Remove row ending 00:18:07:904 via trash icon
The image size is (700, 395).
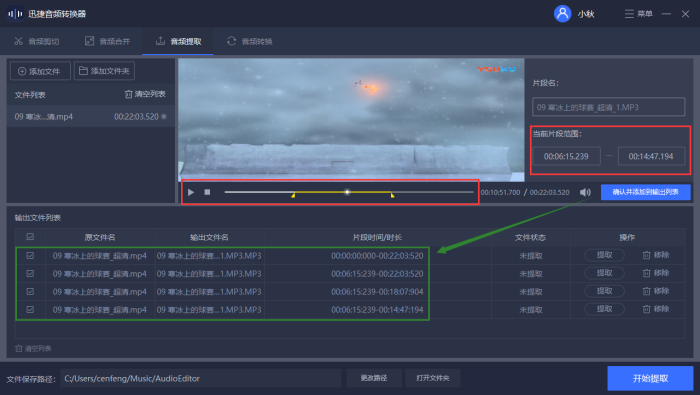click(646, 291)
